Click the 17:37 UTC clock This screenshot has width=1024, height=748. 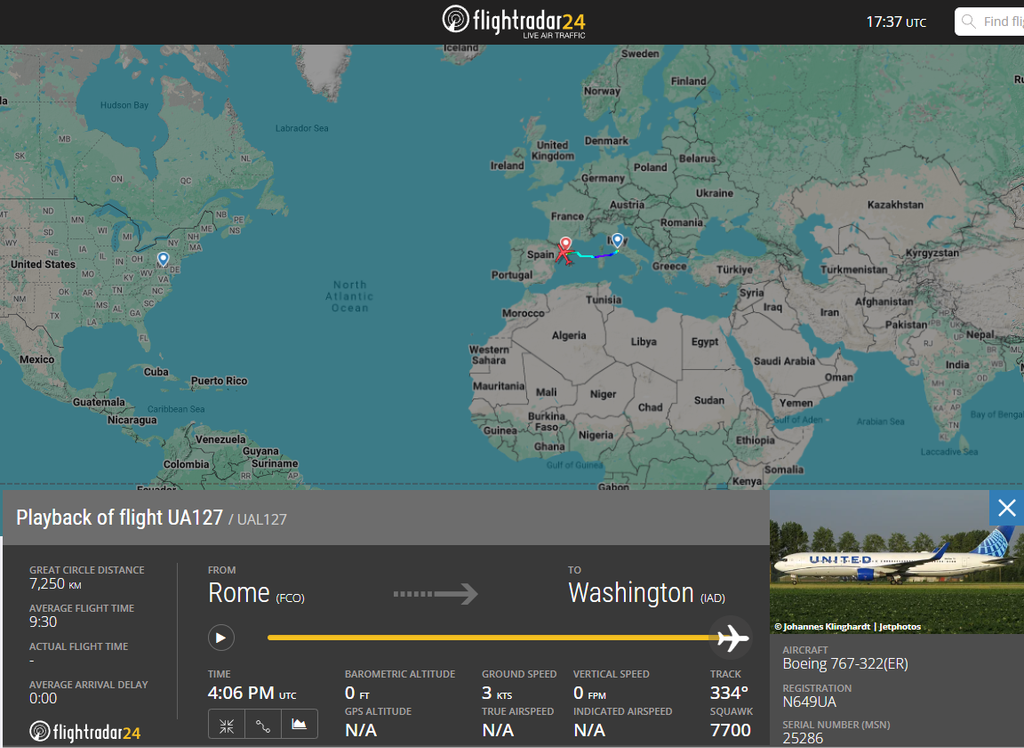click(x=896, y=22)
